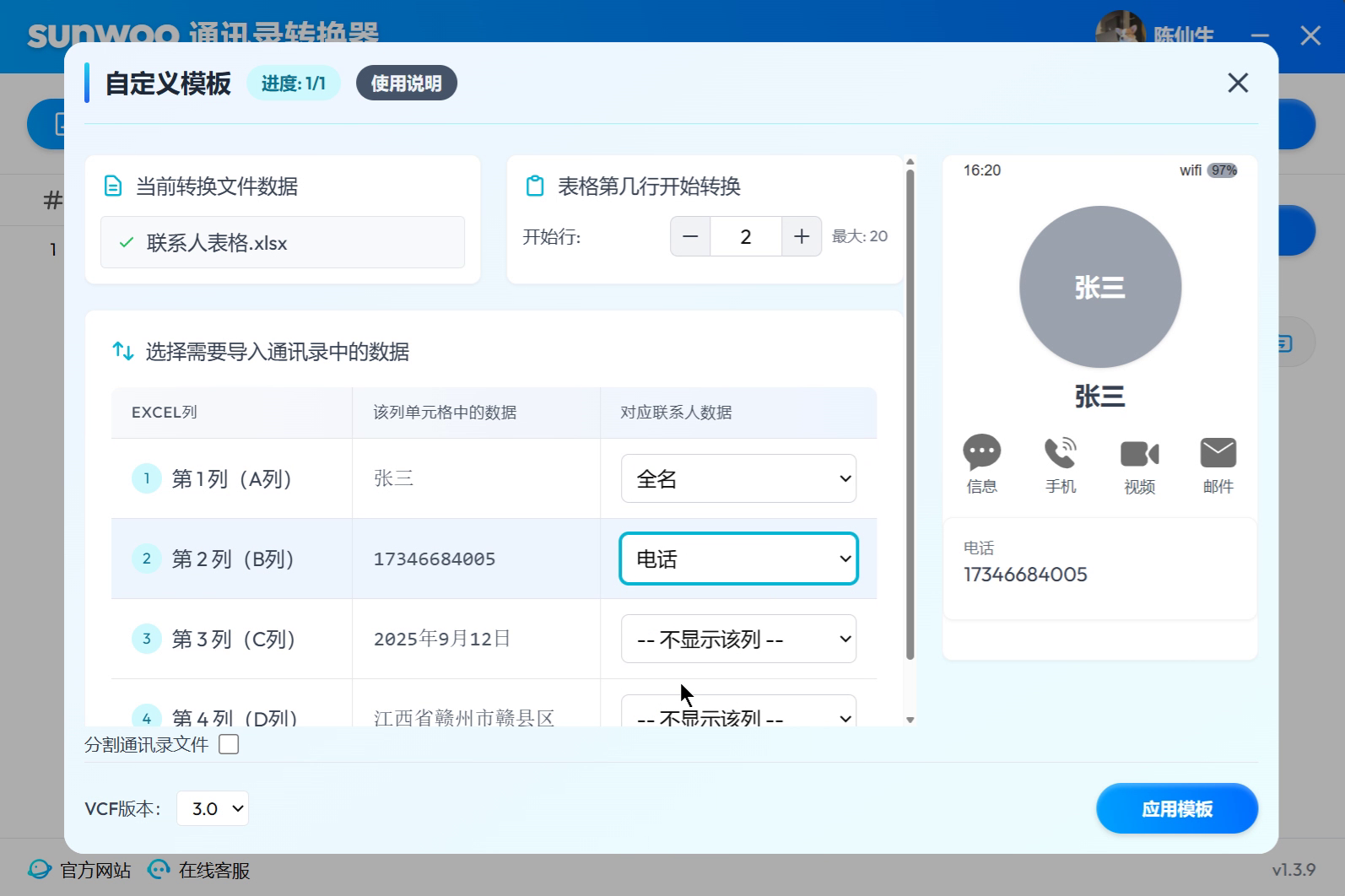The image size is (1345, 896).
Task: Close the 自定义模板 dialog
Action: [1238, 83]
